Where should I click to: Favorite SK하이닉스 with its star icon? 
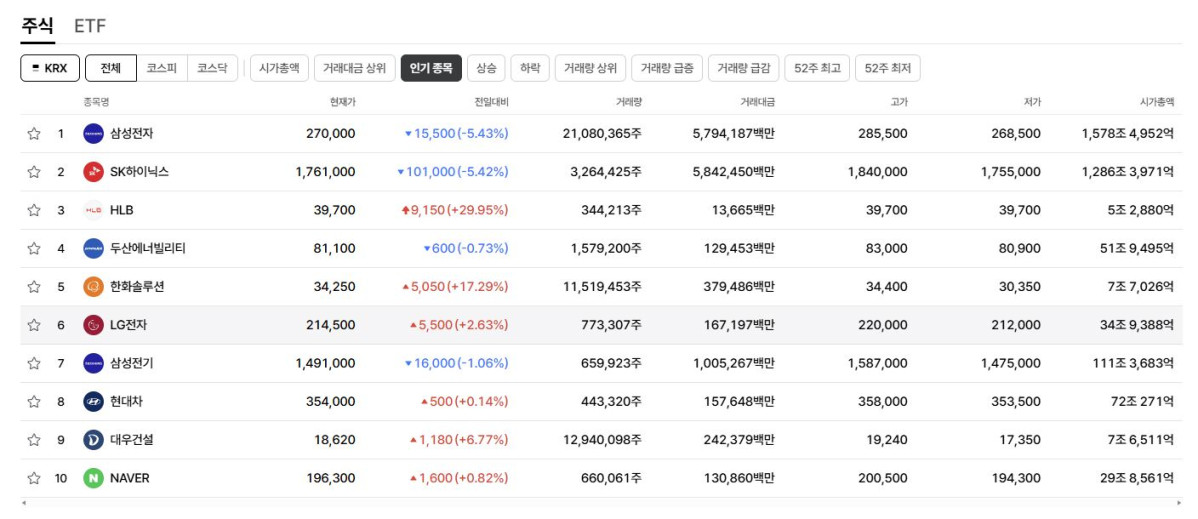tap(34, 172)
